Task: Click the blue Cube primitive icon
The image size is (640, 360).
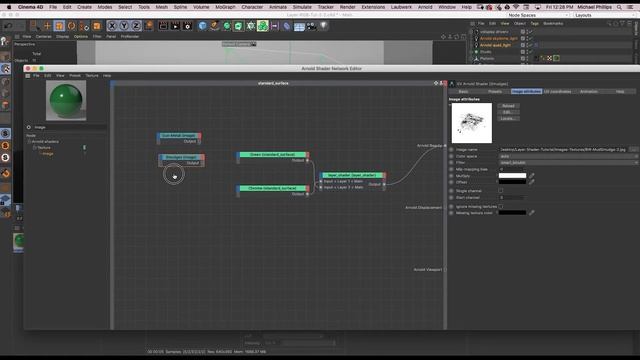Action: 202,26
